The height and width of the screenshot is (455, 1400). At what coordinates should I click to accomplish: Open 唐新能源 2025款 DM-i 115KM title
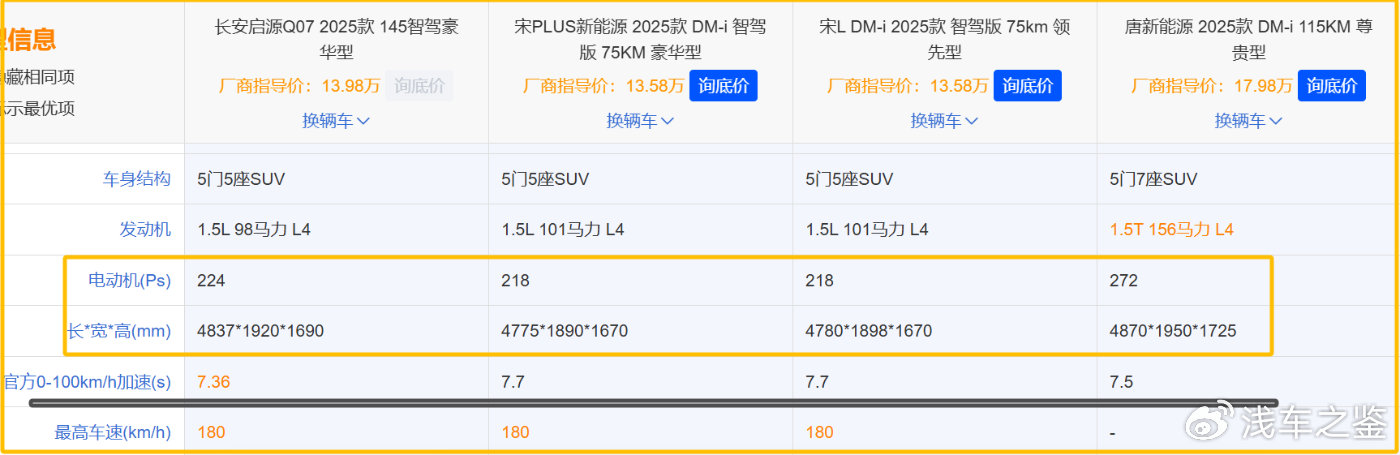(x=1248, y=39)
